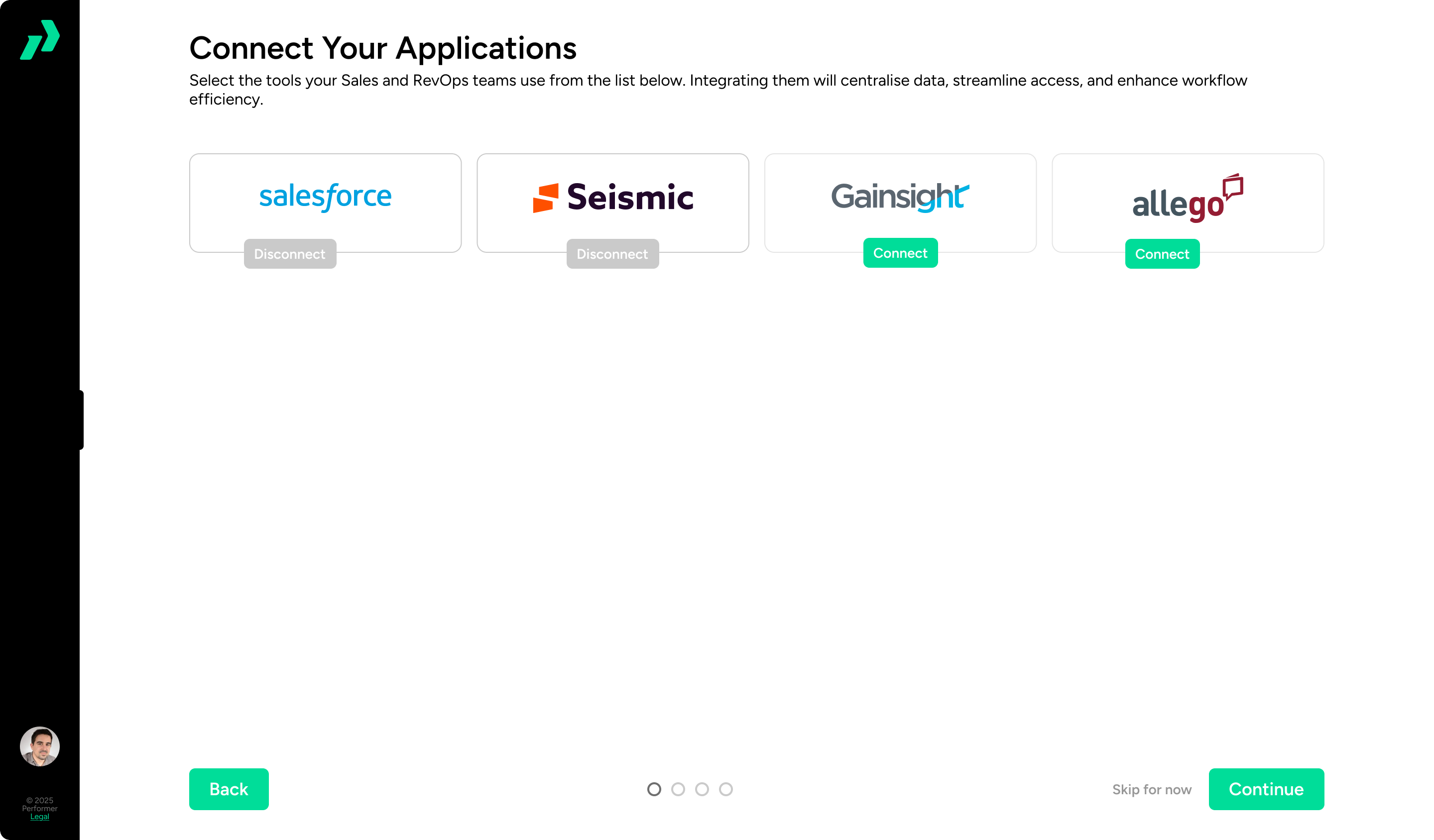Viewport: 1434px width, 840px height.
Task: Disconnect the Salesforce integration
Action: point(290,254)
